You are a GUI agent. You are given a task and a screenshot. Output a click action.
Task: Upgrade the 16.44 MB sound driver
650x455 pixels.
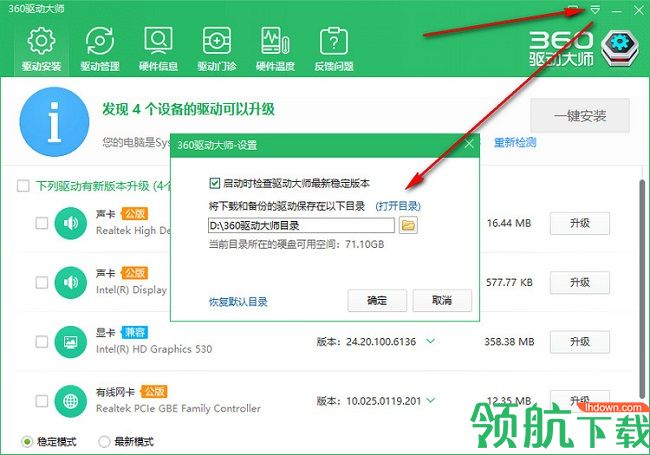[580, 223]
